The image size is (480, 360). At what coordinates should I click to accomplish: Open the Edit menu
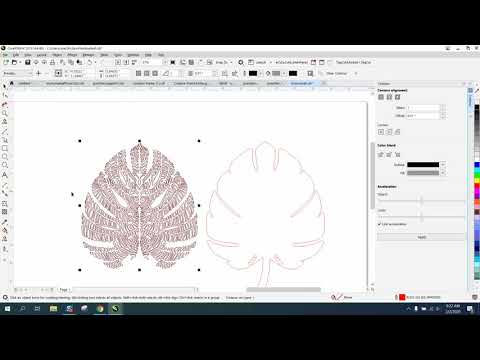(16, 55)
